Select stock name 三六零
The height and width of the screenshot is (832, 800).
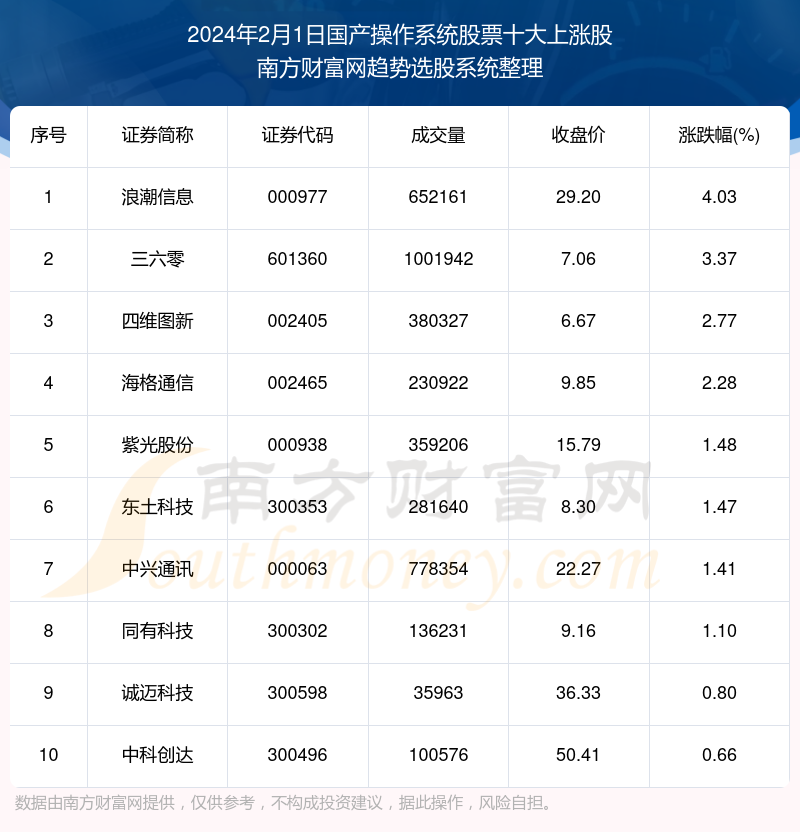tap(158, 259)
